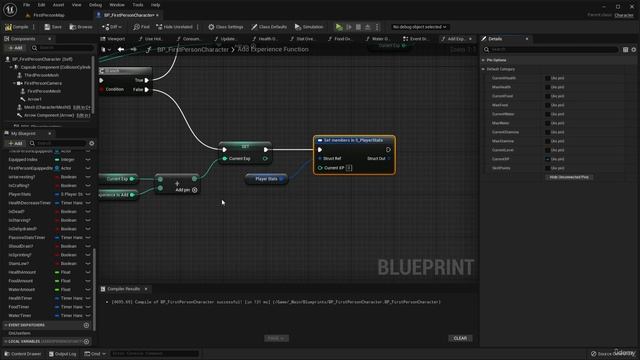640x360 pixels.
Task: Add new Event Dispatcher plus icon
Action: 86,325
